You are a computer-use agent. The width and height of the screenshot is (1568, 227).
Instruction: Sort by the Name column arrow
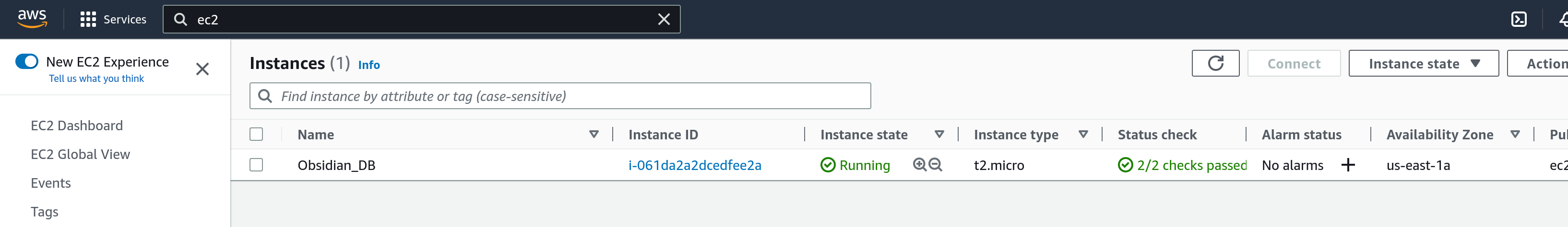(x=594, y=134)
